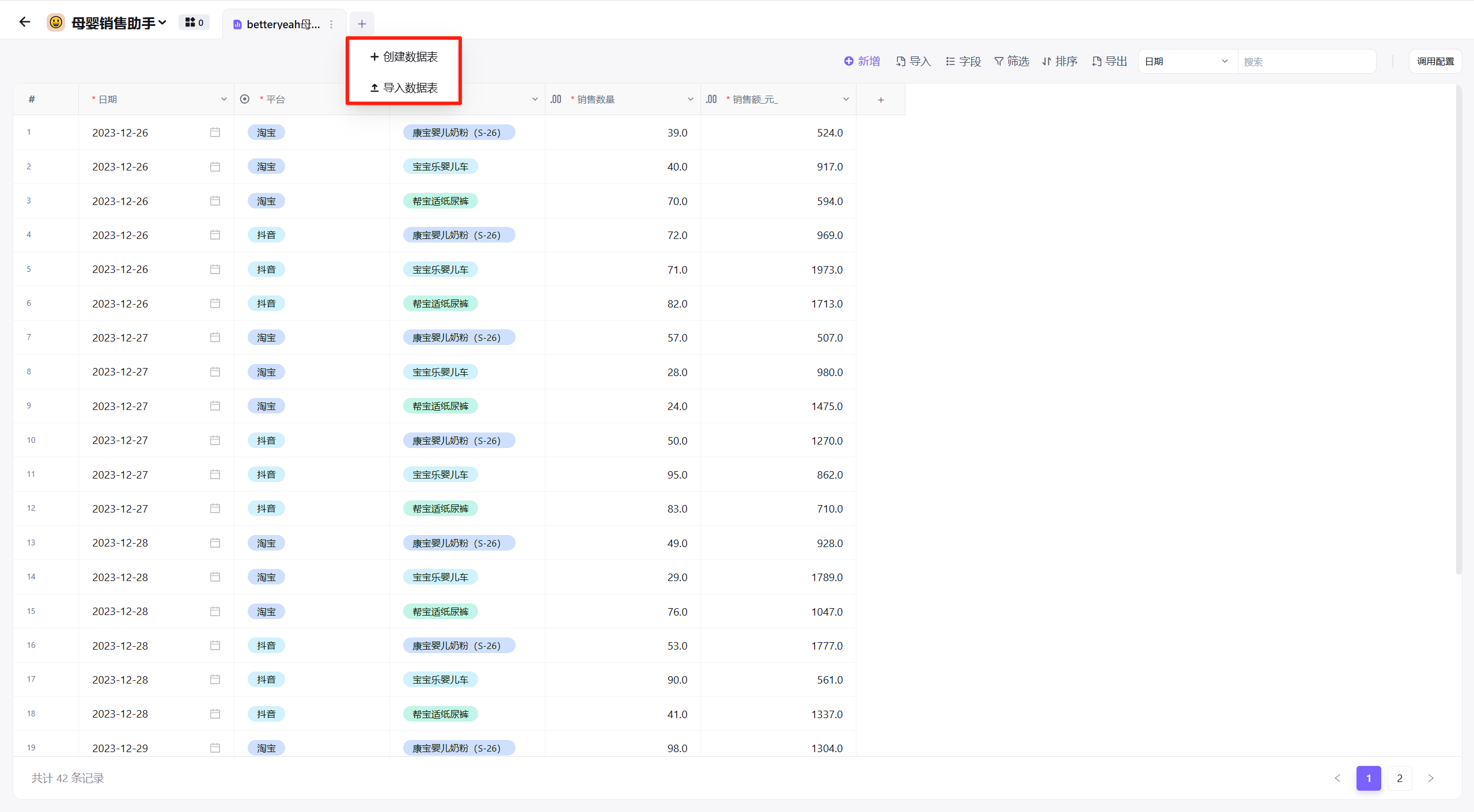
Task: Expand the 销售数量 column header dropdown
Action: [690, 99]
